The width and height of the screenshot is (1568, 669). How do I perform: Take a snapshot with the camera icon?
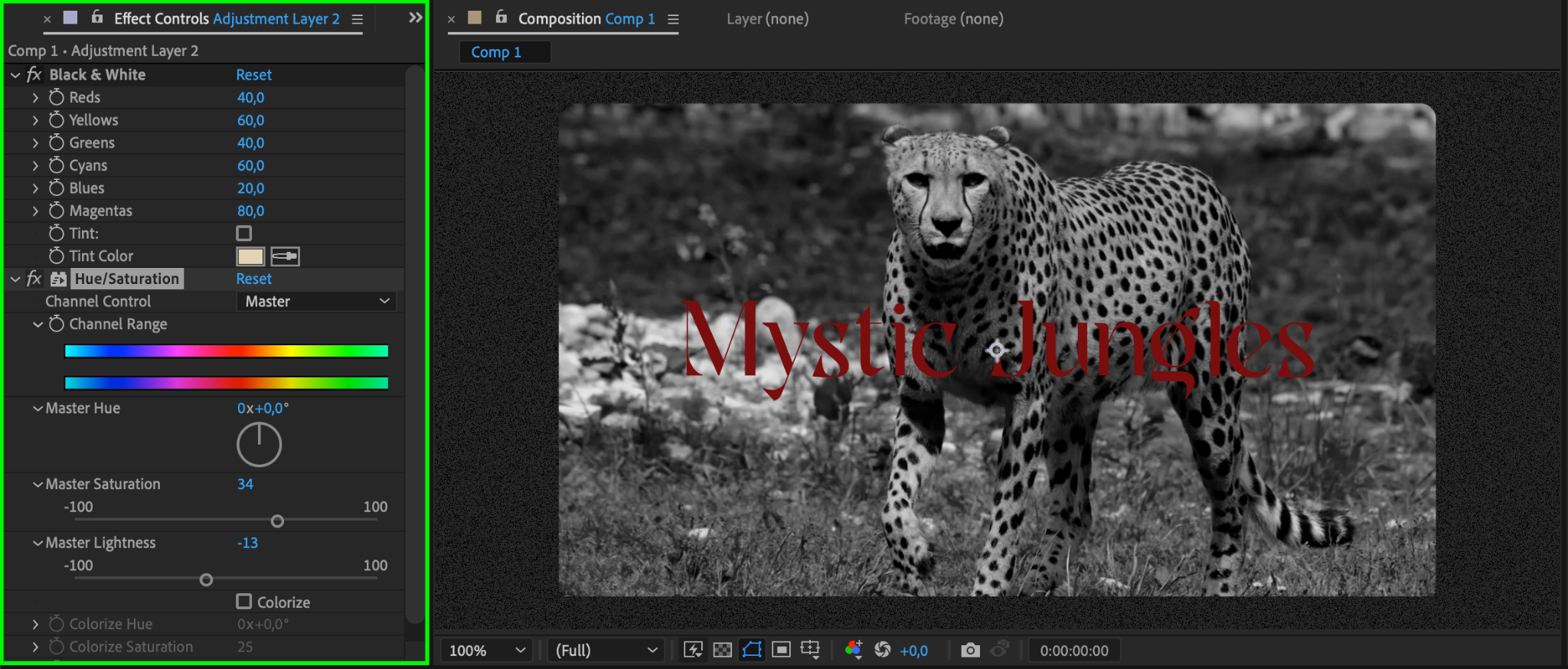(970, 650)
